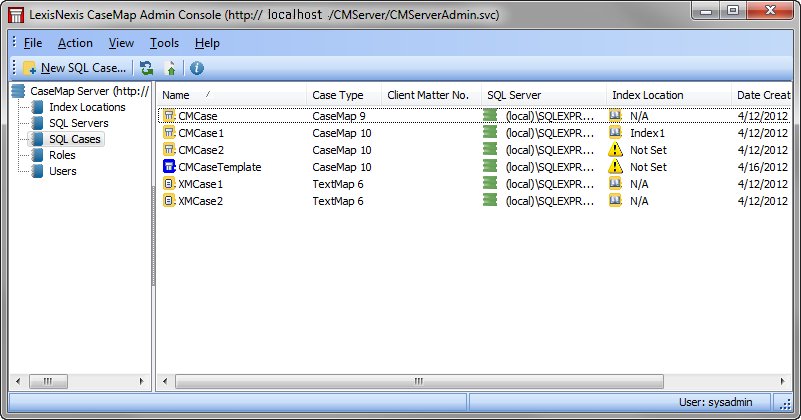The width and height of the screenshot is (801, 420).
Task: Select the CMCase1 row name
Action: [201, 133]
